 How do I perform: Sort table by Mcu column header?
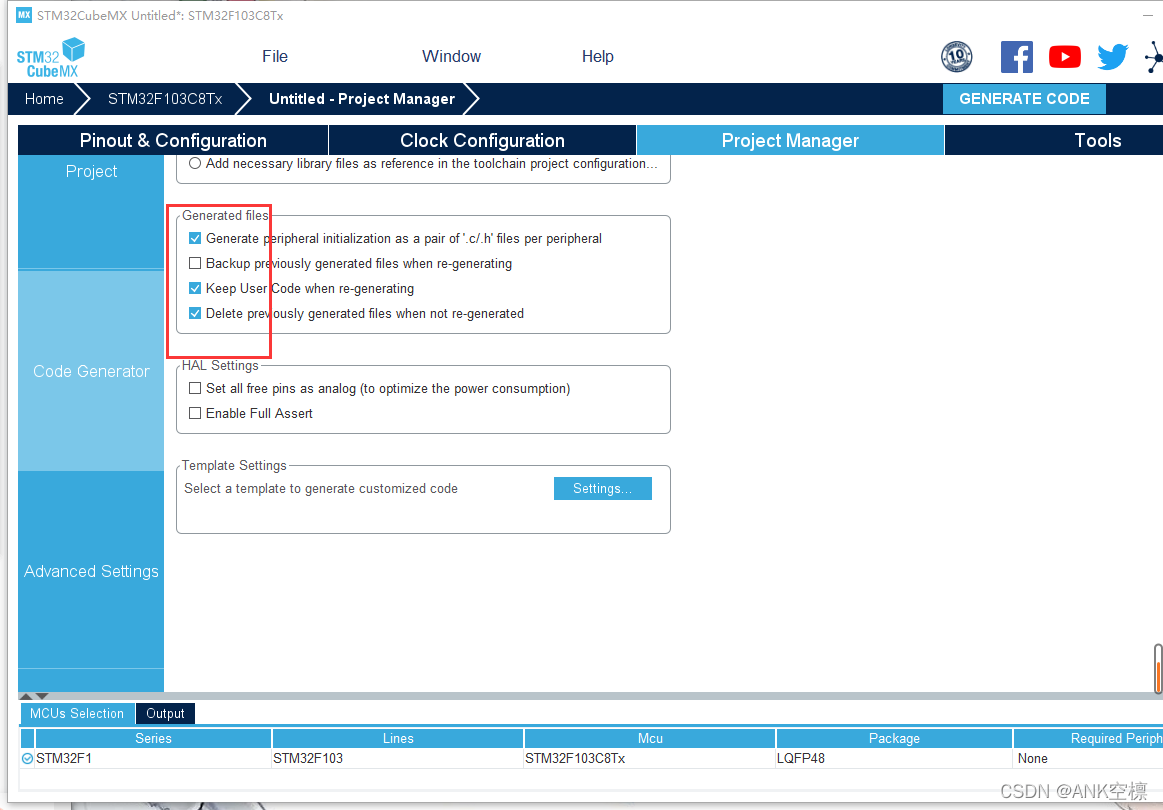tap(650, 738)
